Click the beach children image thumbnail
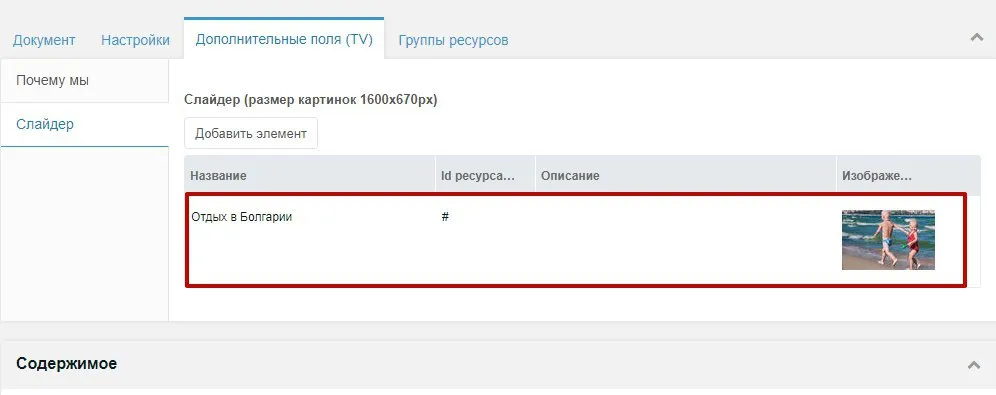The height and width of the screenshot is (395, 996). click(888, 240)
